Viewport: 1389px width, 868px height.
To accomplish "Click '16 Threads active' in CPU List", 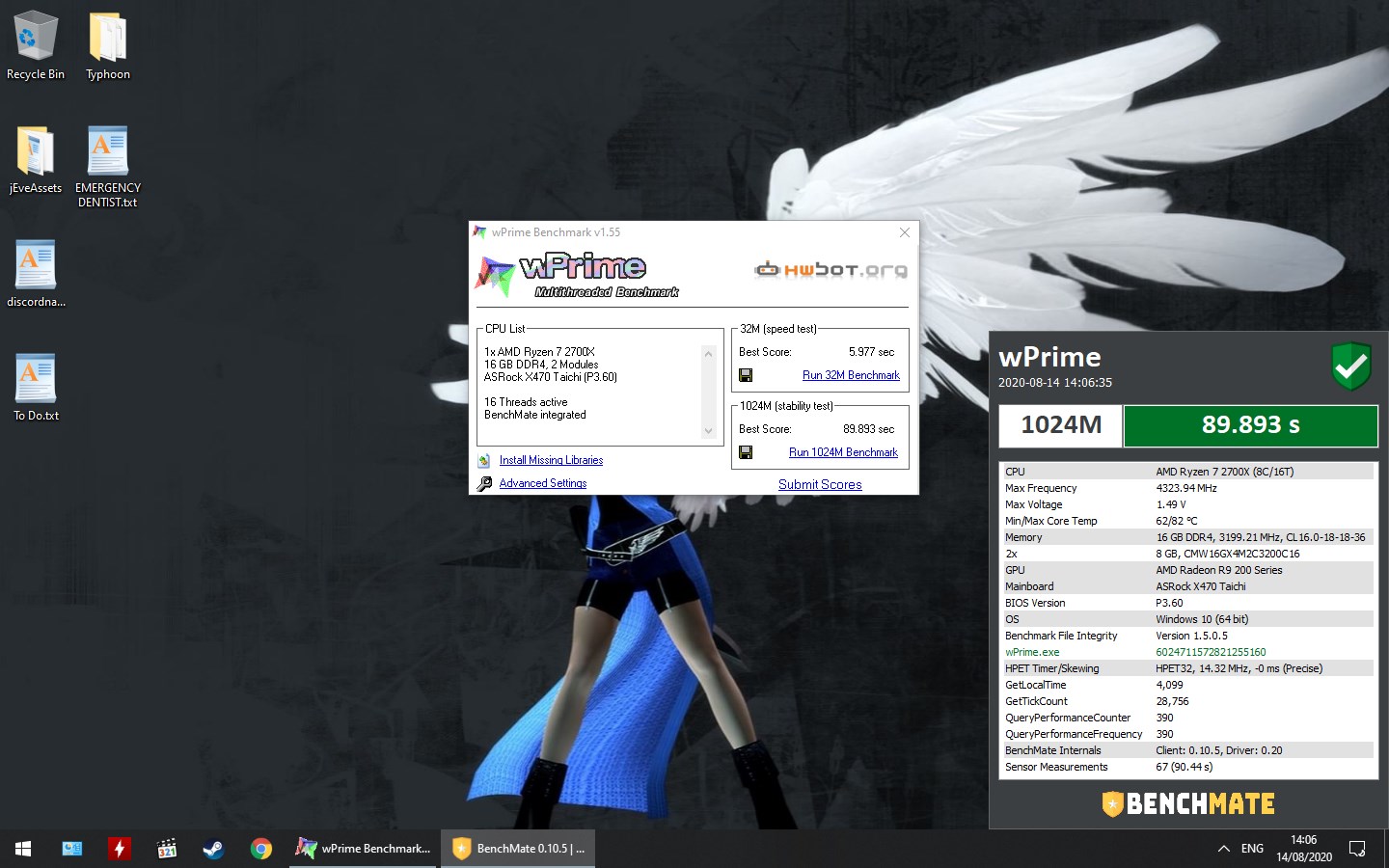I will [x=526, y=402].
